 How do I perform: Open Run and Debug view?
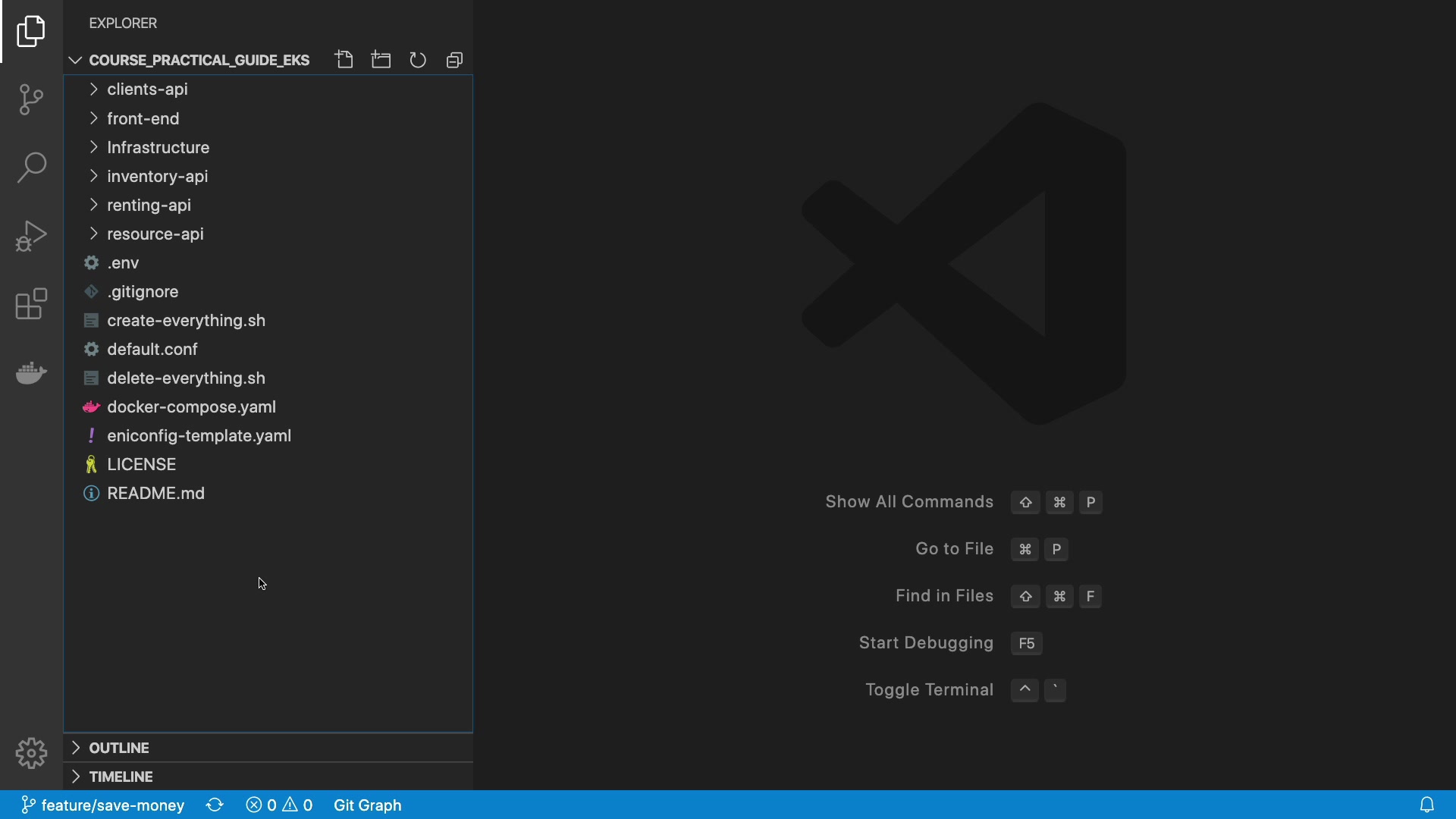31,236
